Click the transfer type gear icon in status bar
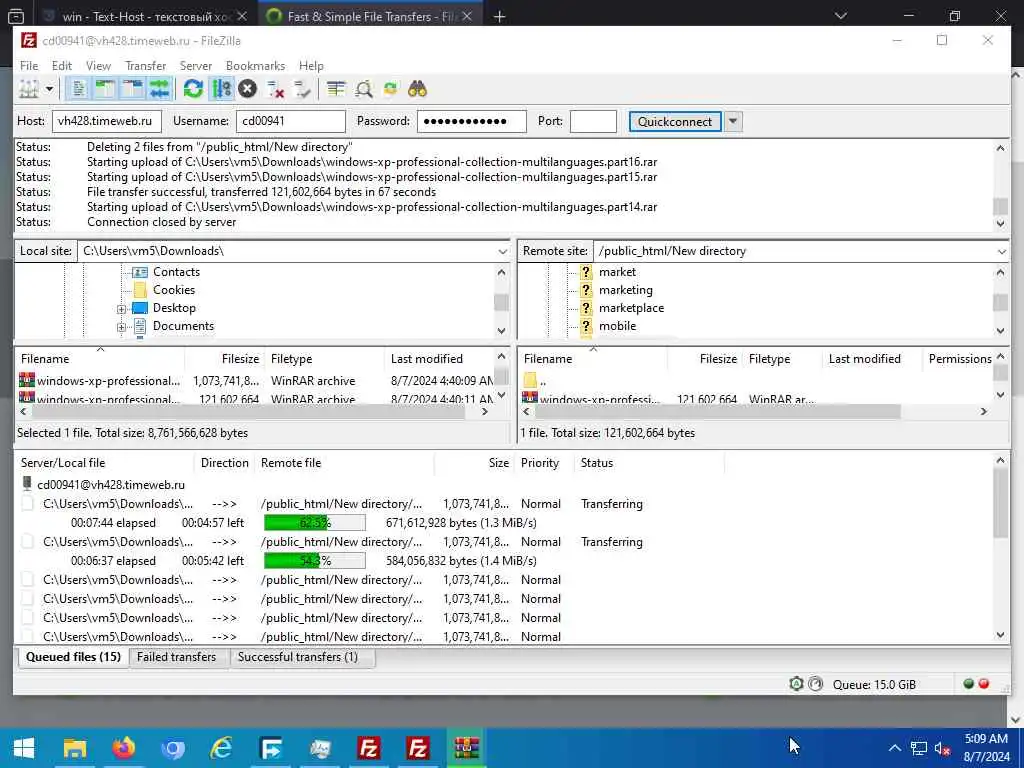The width and height of the screenshot is (1024, 768). (796, 684)
